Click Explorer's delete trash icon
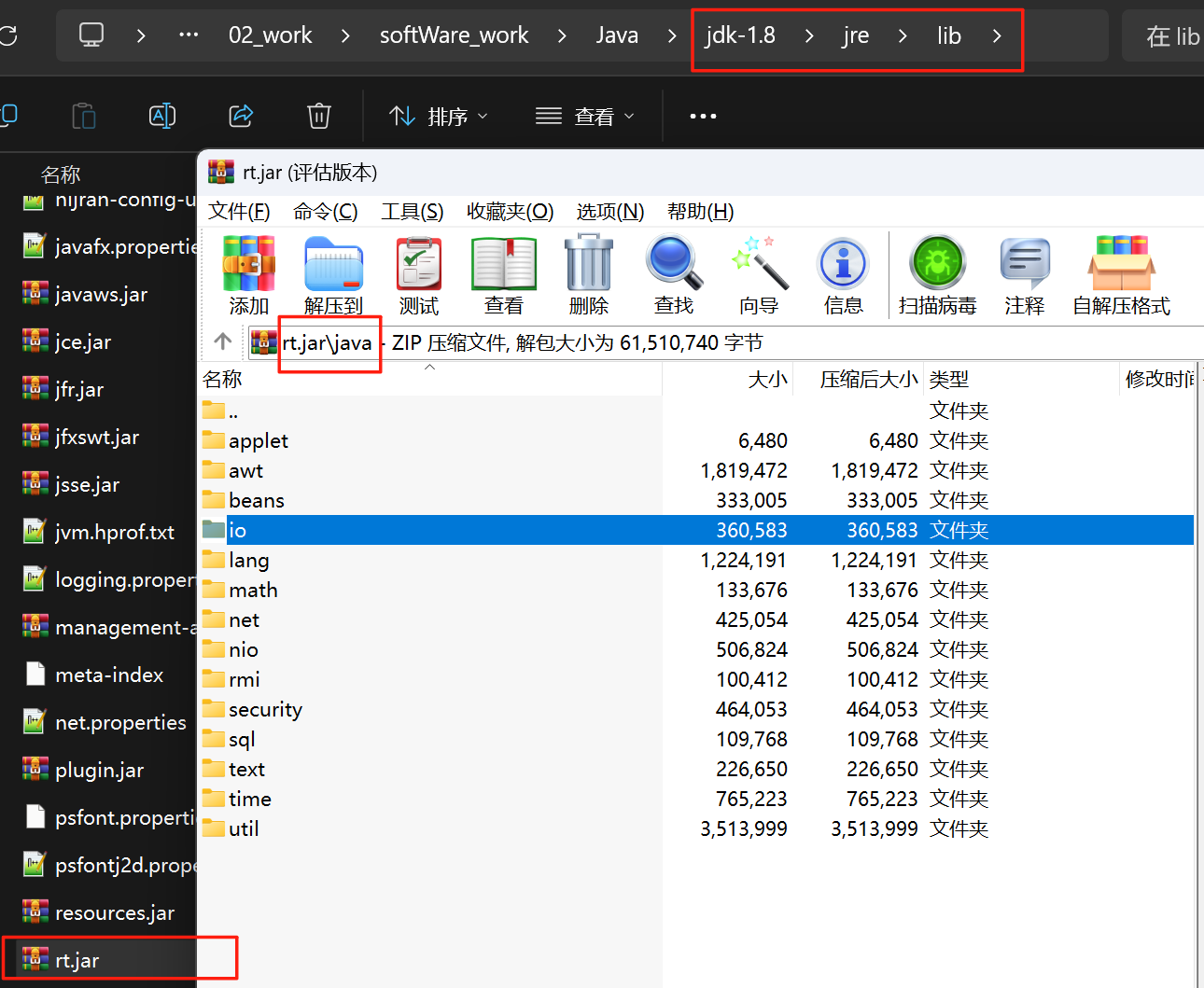Viewport: 1204px width, 988px height. (319, 116)
